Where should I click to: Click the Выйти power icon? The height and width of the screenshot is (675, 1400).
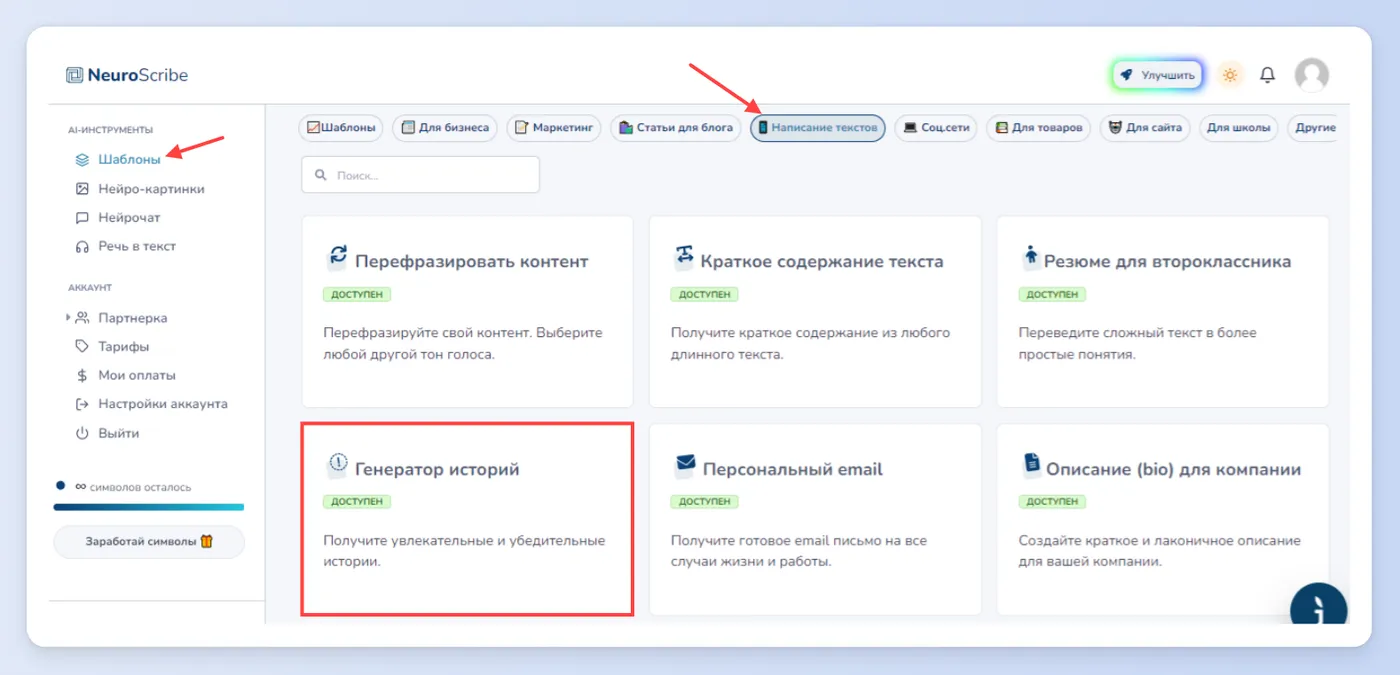(x=83, y=433)
